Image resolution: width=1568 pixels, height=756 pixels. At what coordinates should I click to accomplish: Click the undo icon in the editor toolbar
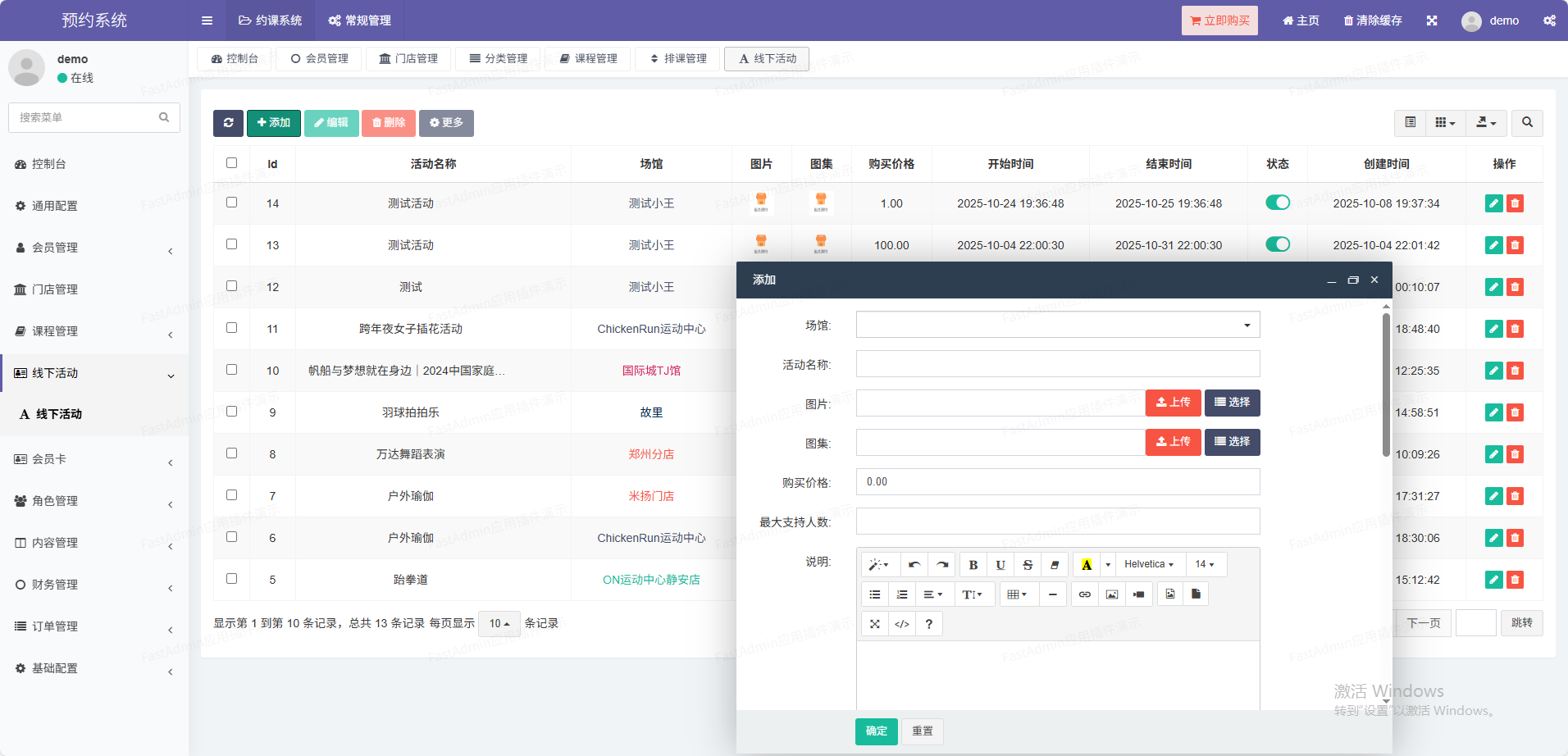(x=914, y=565)
